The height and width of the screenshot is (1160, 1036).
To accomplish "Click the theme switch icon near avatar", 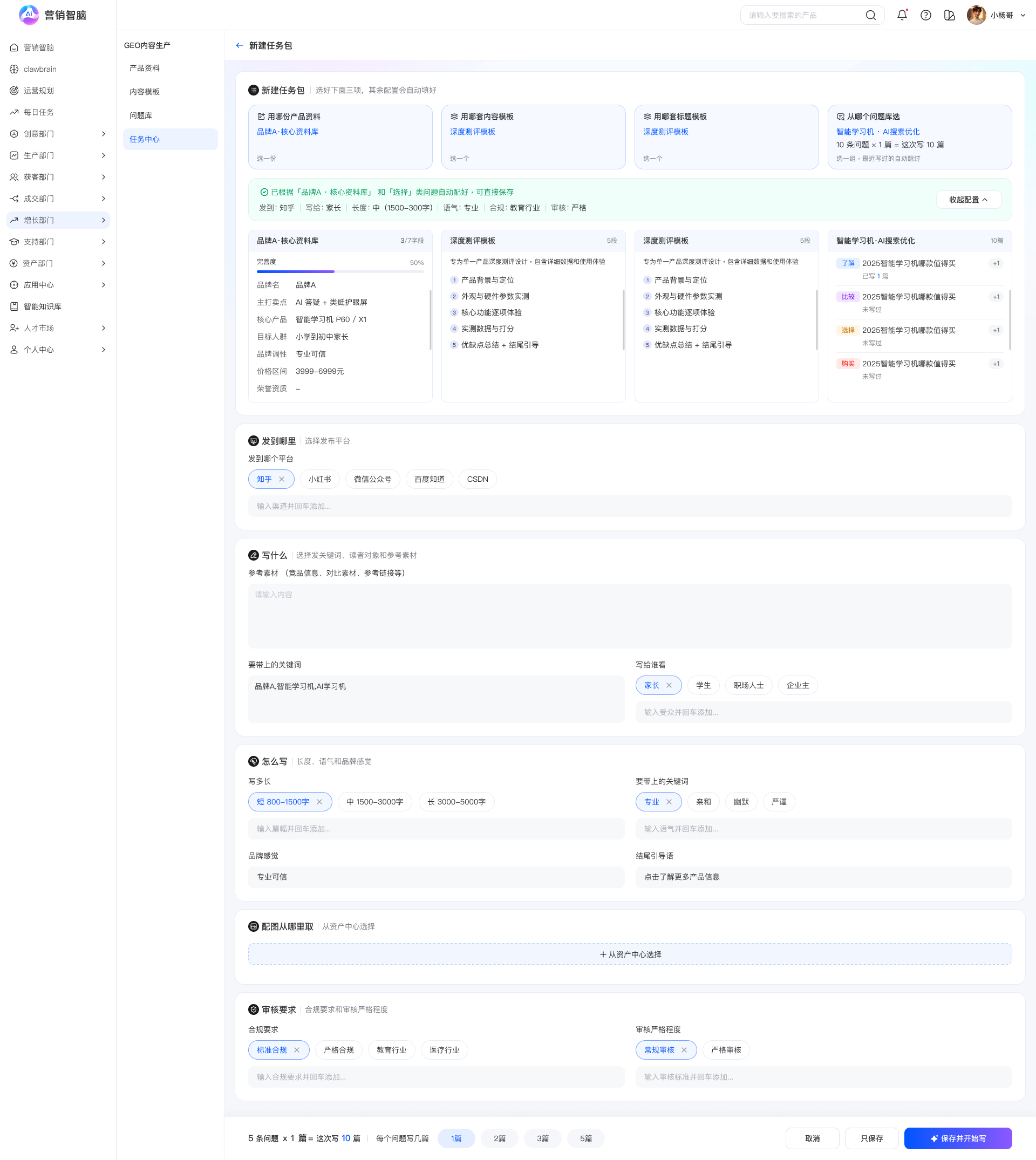I will [949, 15].
